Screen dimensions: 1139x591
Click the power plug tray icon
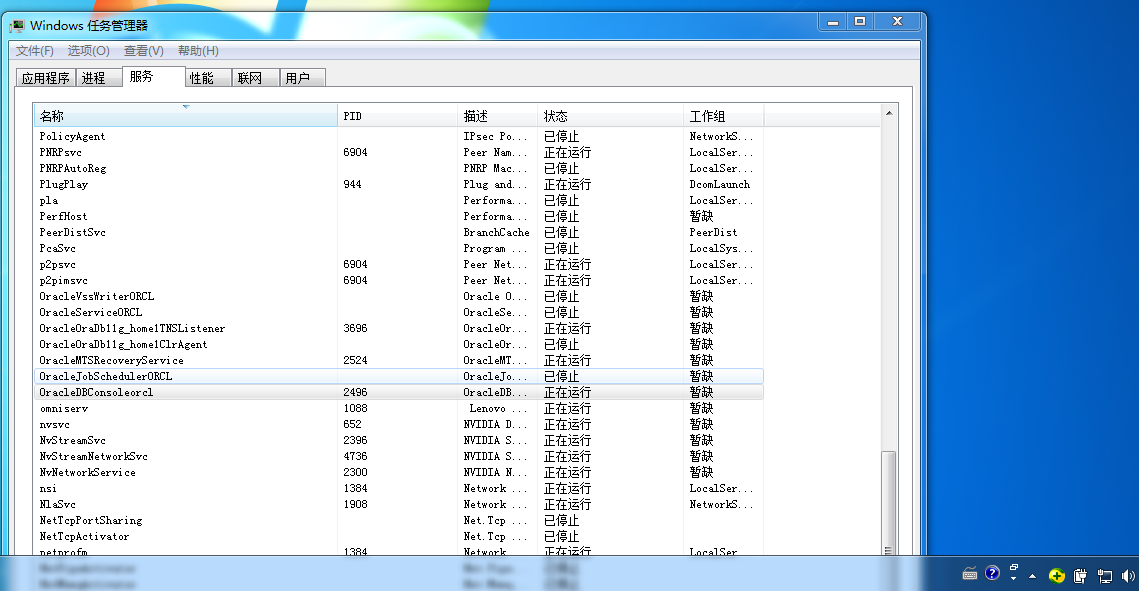tap(1080, 576)
